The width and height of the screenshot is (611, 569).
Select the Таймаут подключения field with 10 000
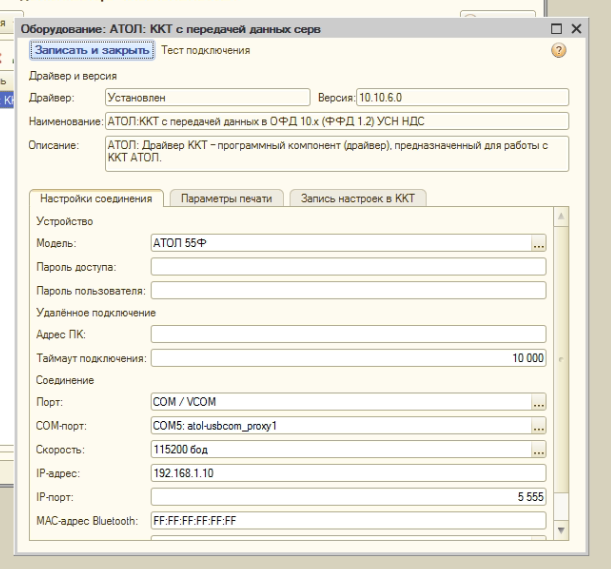pos(348,358)
